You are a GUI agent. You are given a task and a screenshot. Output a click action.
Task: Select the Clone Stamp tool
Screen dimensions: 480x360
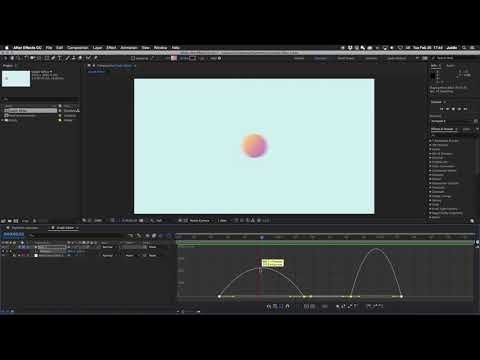(x=74, y=58)
